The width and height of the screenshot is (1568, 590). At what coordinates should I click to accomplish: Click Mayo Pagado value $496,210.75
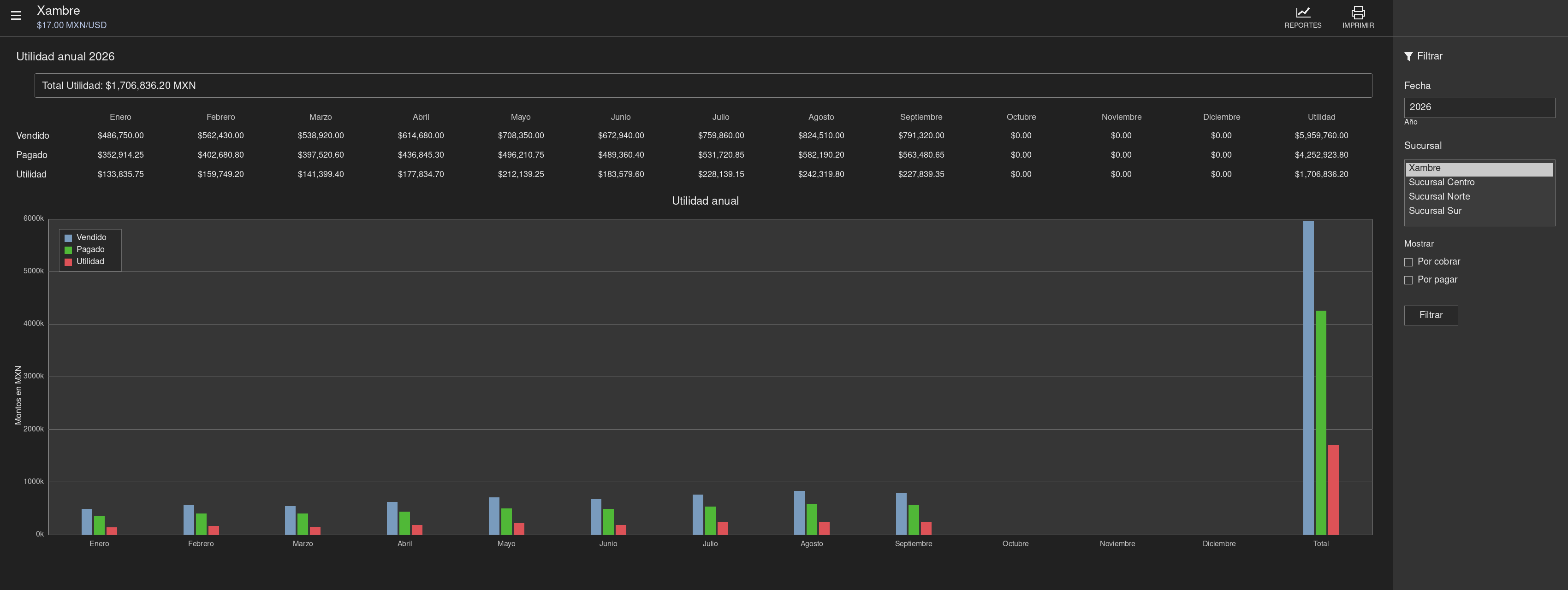521,155
